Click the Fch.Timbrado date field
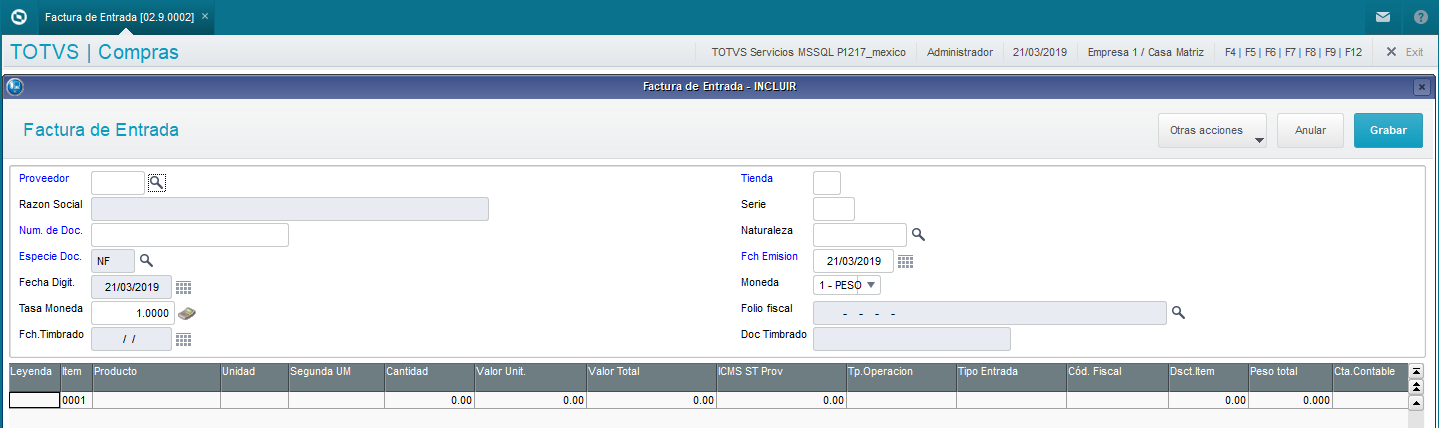1439x428 pixels. pos(131,339)
